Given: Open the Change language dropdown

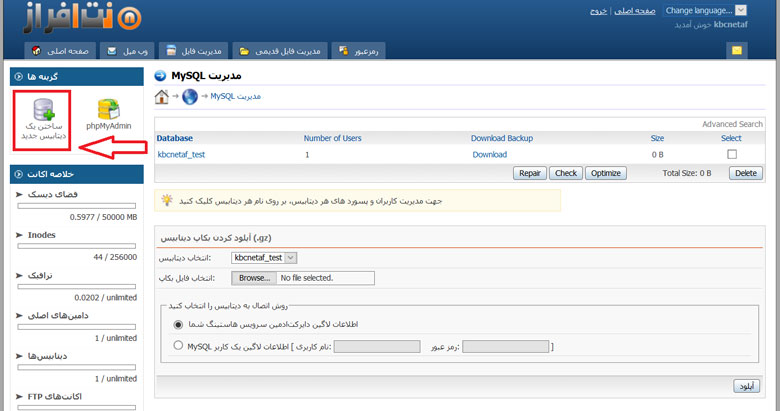Looking at the screenshot, I should pyautogui.click(x=705, y=10).
